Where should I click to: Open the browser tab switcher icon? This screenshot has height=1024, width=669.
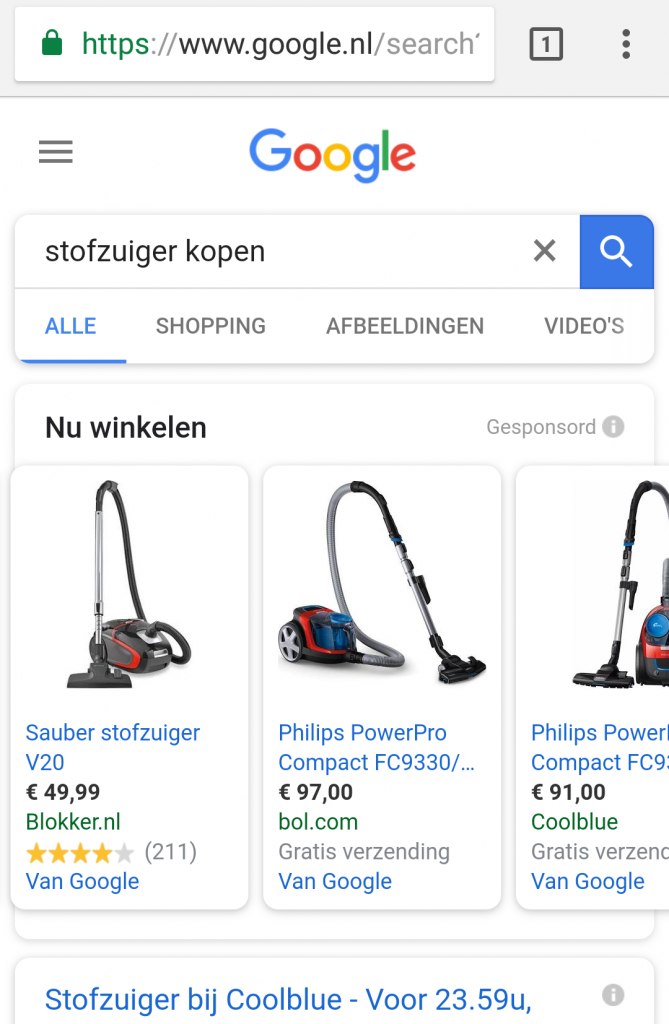[x=546, y=44]
